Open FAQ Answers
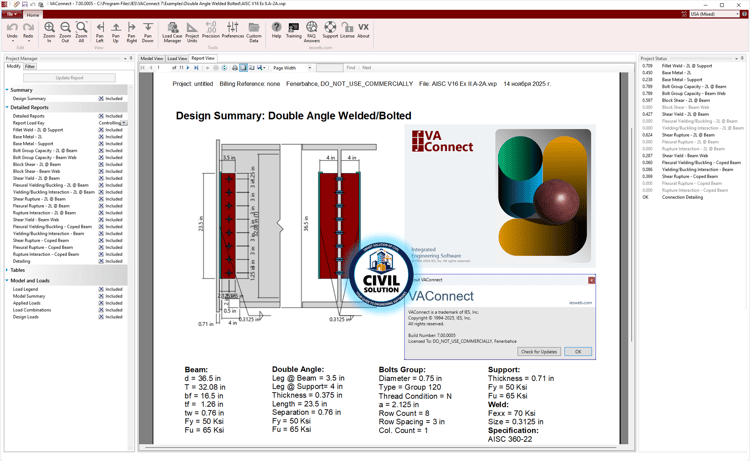 [311, 32]
